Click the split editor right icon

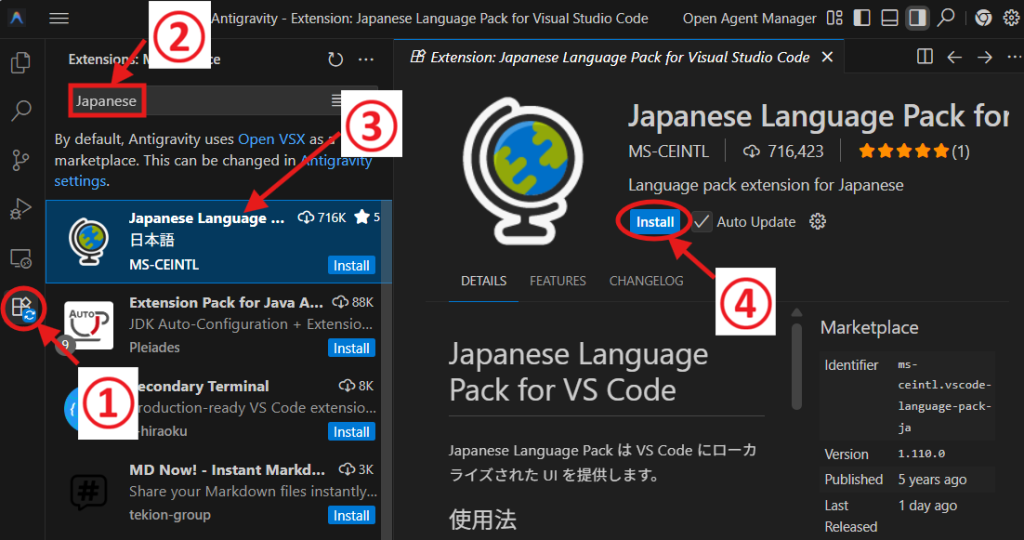coord(925,57)
